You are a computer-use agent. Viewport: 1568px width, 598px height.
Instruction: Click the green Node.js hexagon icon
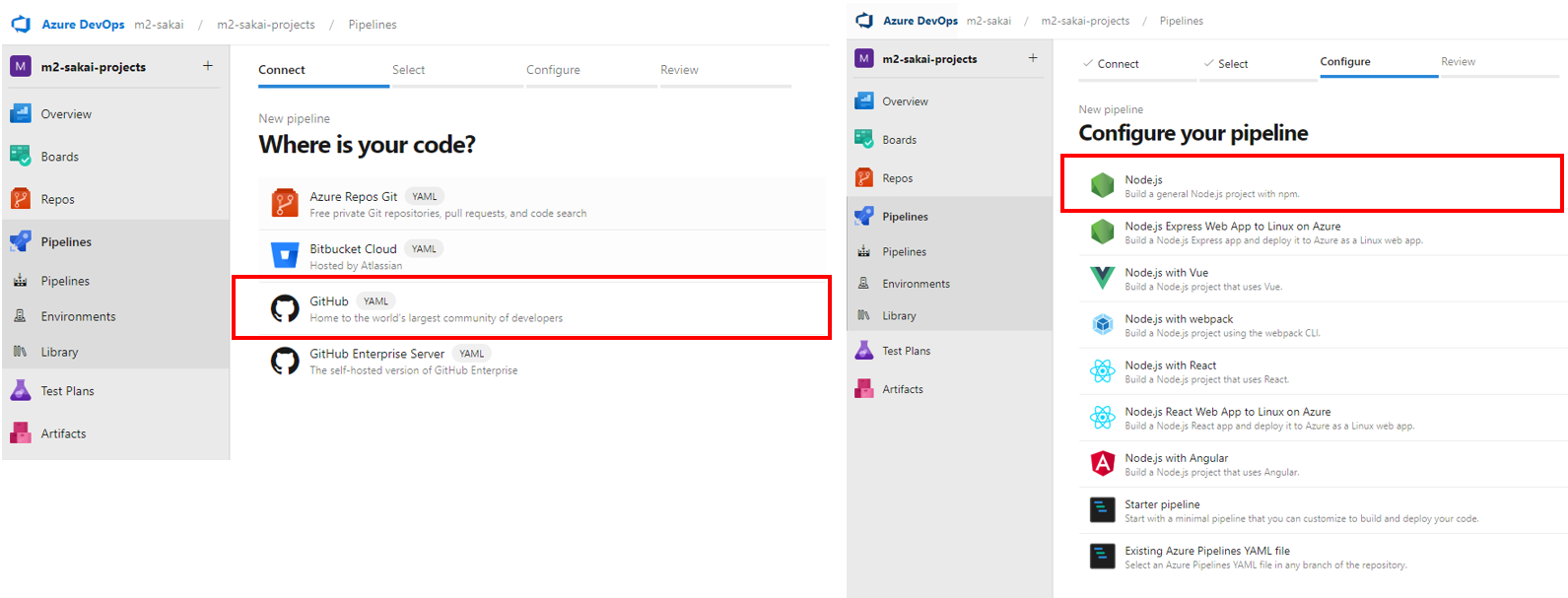1102,185
